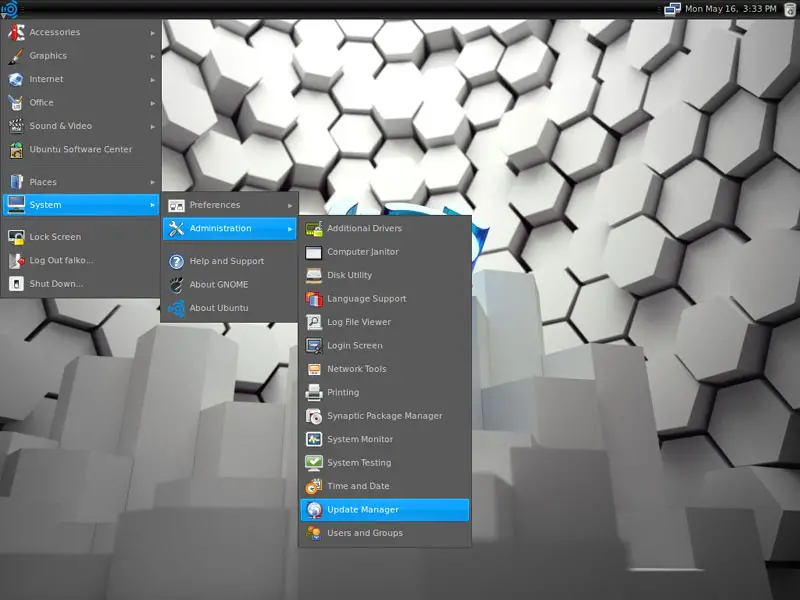
Task: Click the About Ubuntu label
Action: (x=219, y=308)
